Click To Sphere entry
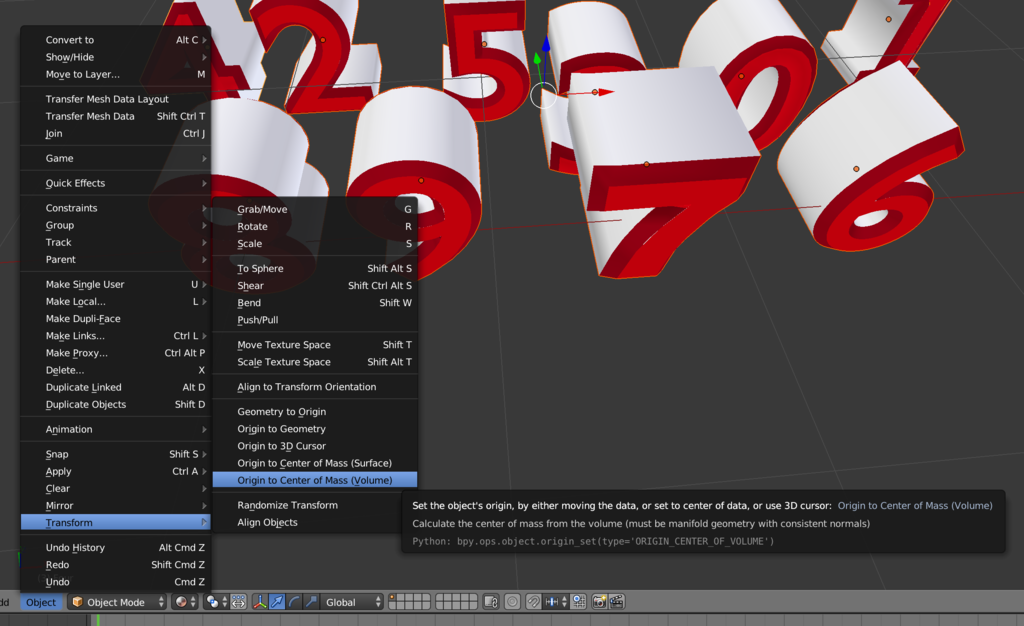The width and height of the screenshot is (1024, 626). (315, 268)
